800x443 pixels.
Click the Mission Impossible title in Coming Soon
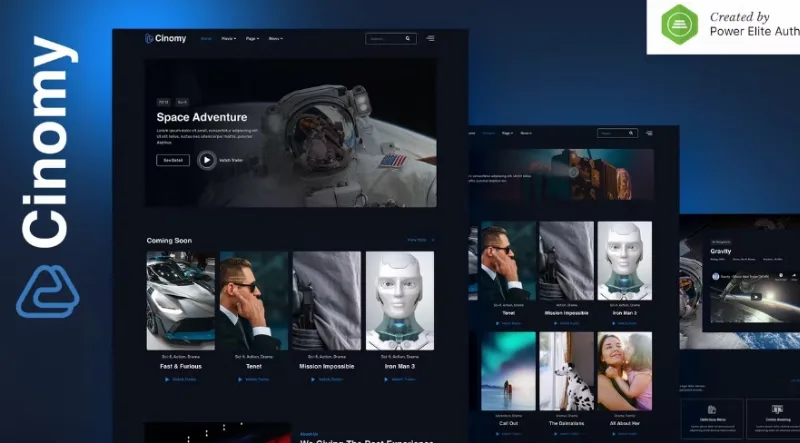click(x=327, y=366)
